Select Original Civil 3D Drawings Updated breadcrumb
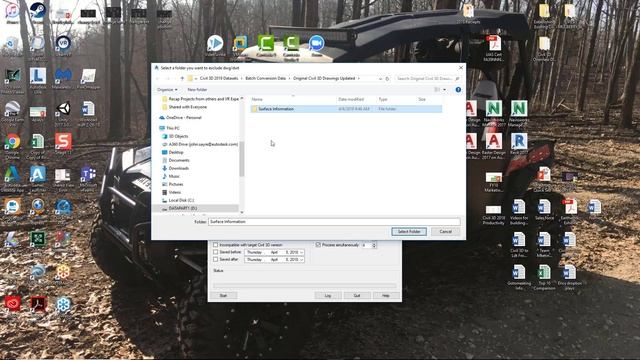This screenshot has height=360, width=640. point(324,78)
